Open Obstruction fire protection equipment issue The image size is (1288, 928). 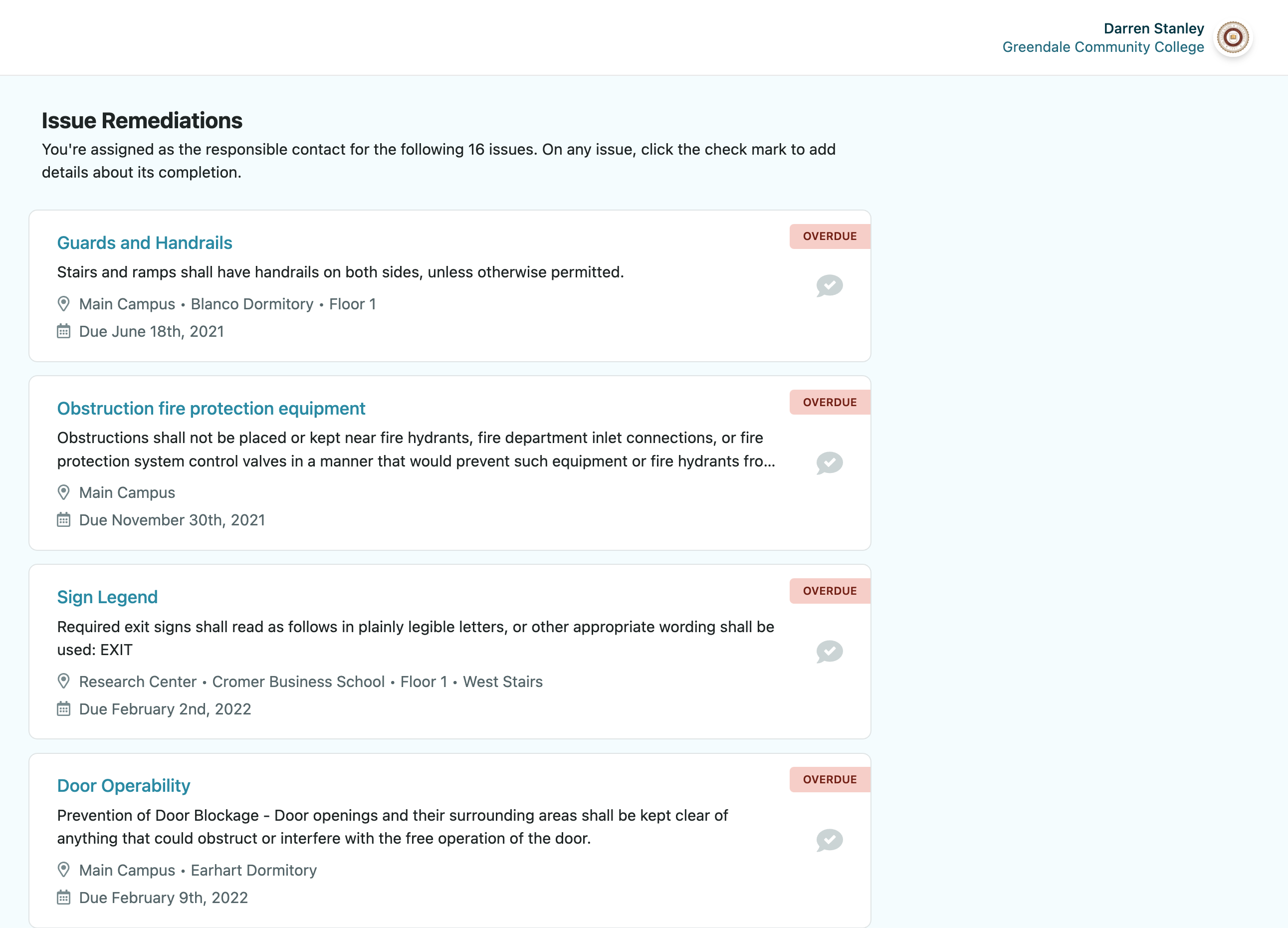[x=211, y=408]
